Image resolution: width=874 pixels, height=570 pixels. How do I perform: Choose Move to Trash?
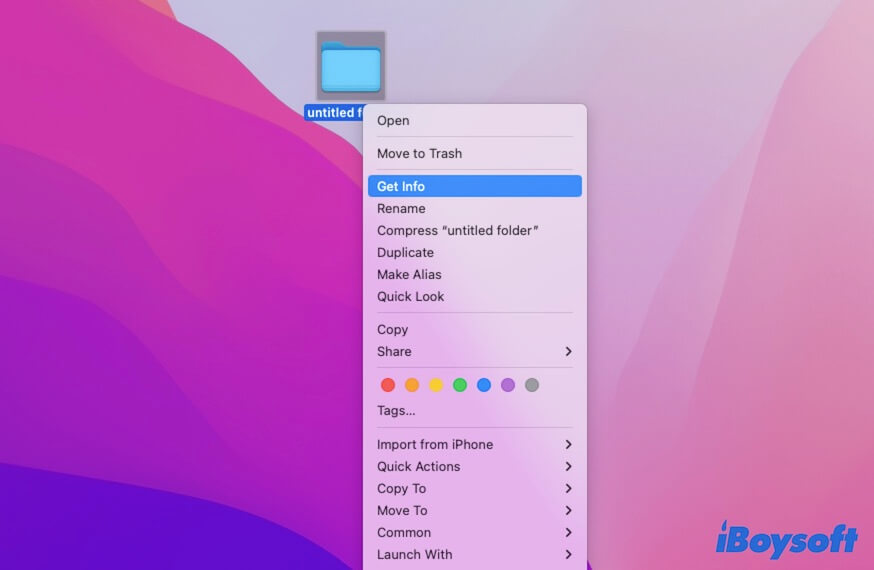[x=419, y=154]
